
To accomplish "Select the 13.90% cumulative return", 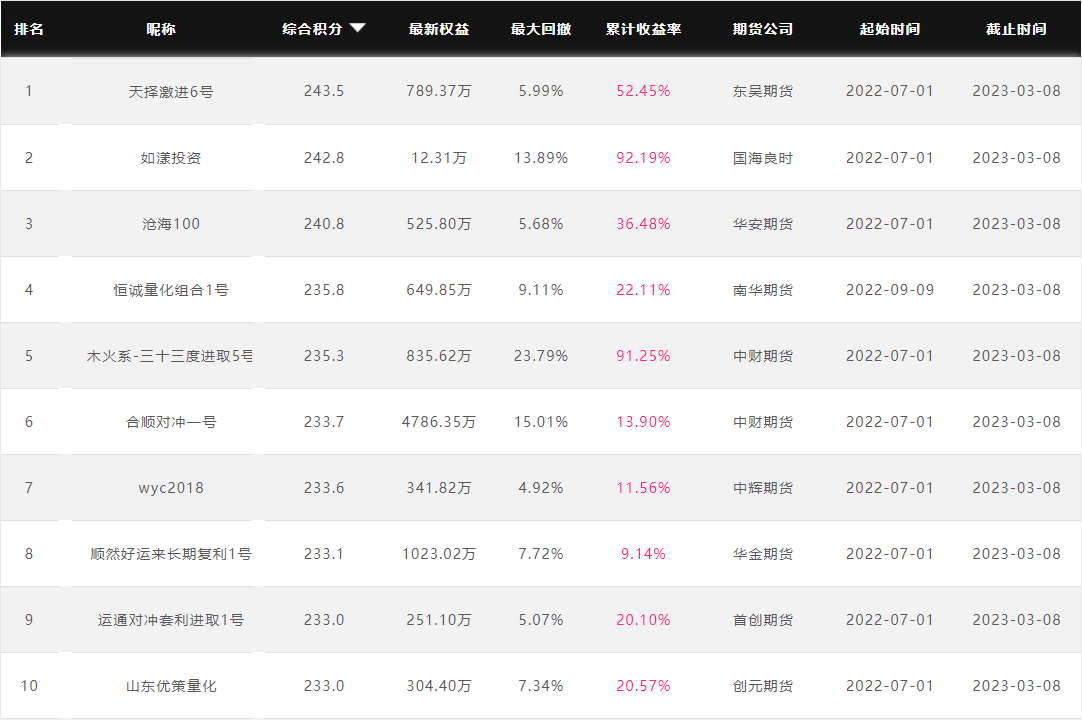I will 643,422.
